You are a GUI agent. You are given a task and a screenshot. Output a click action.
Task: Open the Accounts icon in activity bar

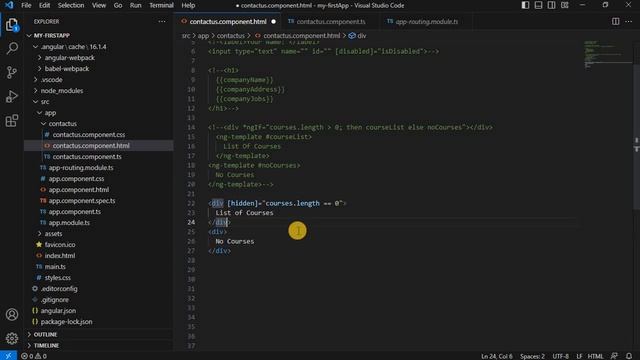click(x=12, y=314)
